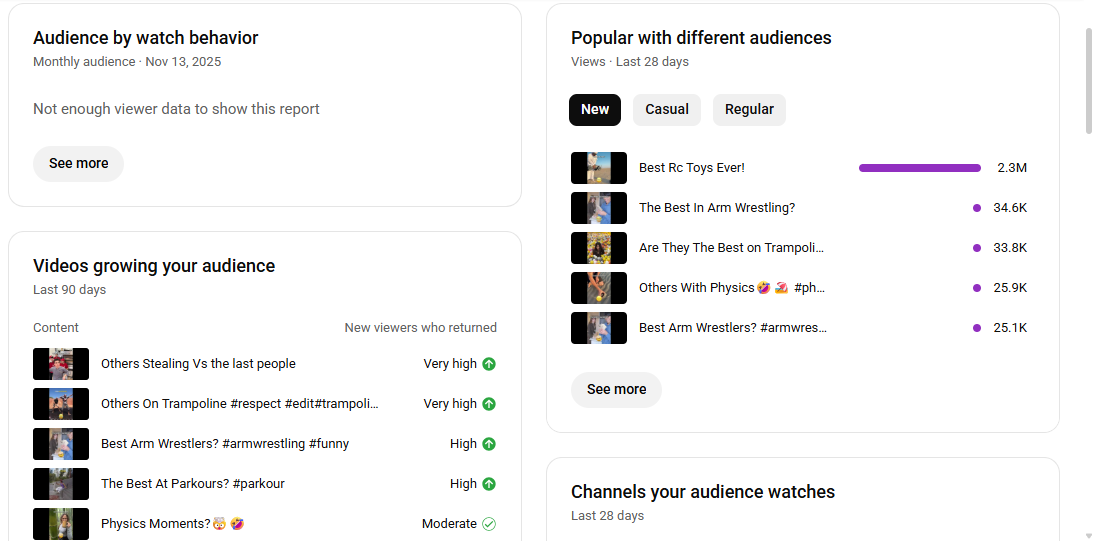Viewport: 1093px width, 541px height.
Task: Open Others Stealing Vs the last people video
Action: [x=198, y=364]
